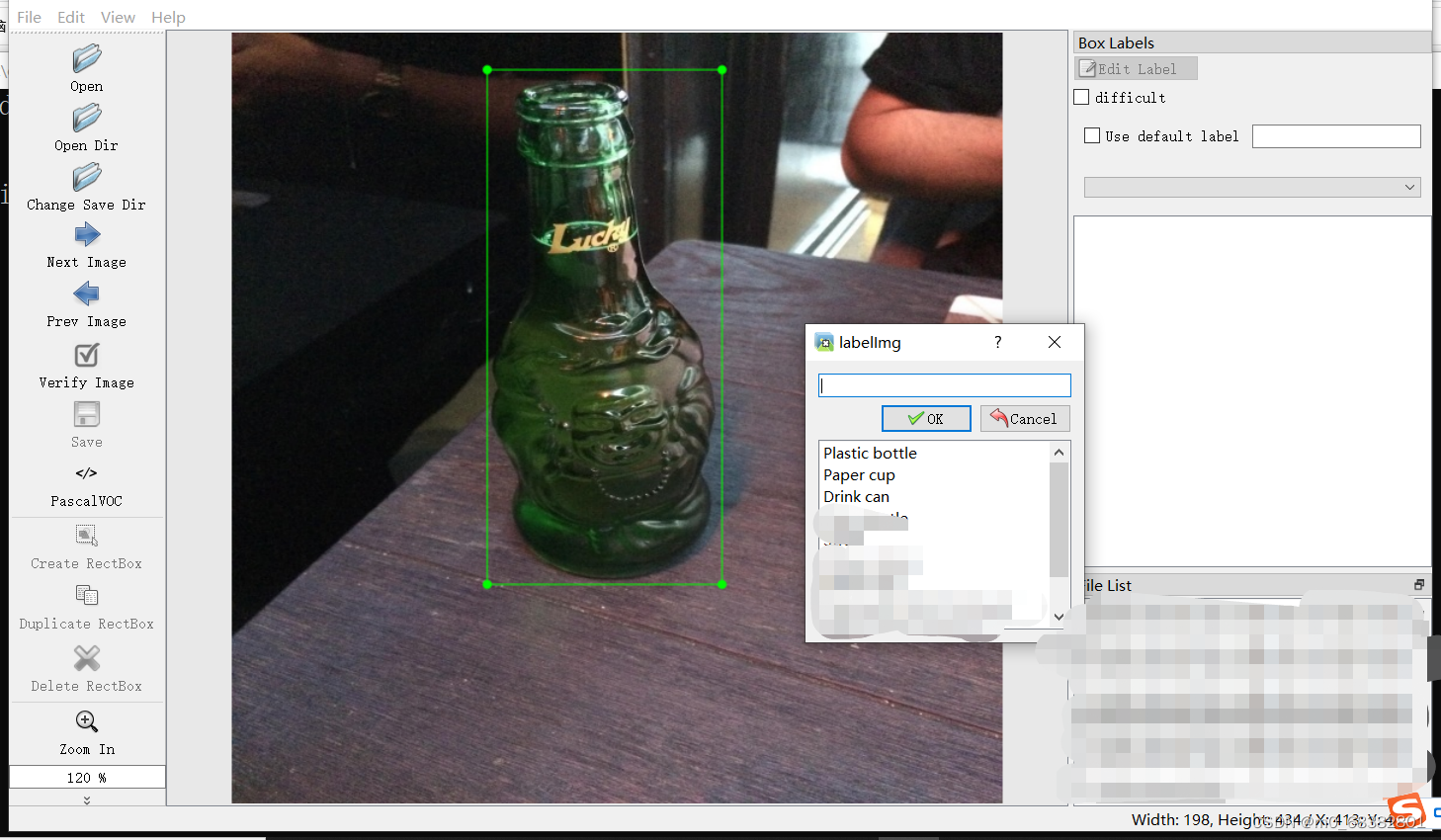Click bottom-right corner handle of bounding box
The image size is (1441, 840).
pyautogui.click(x=722, y=584)
